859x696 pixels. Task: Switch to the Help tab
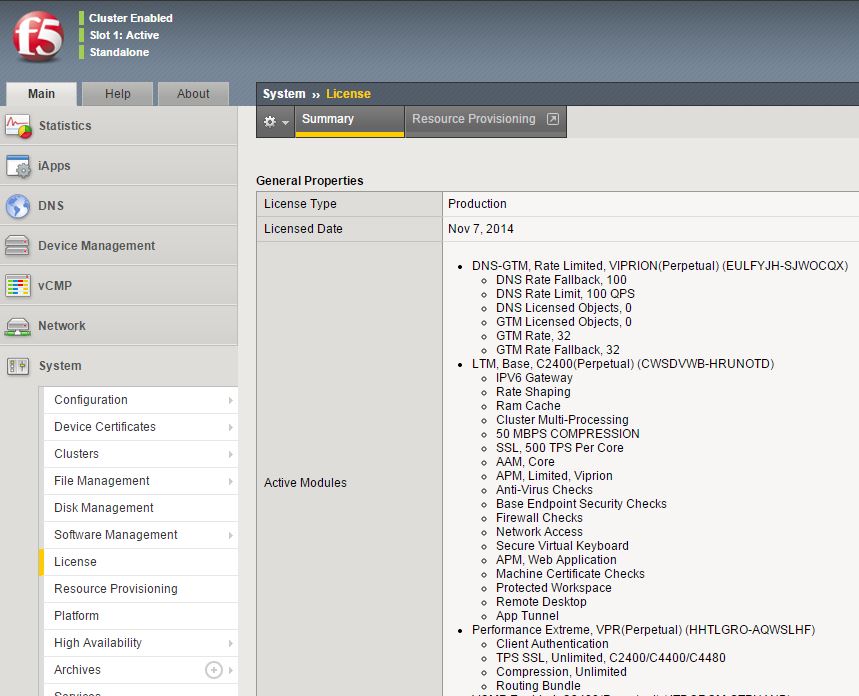pyautogui.click(x=118, y=94)
